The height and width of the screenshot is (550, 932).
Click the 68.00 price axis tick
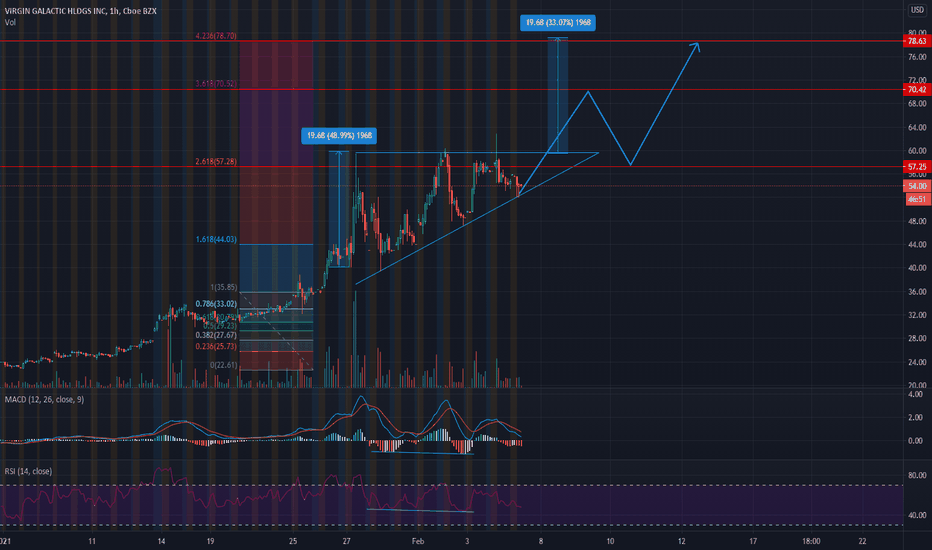917,103
